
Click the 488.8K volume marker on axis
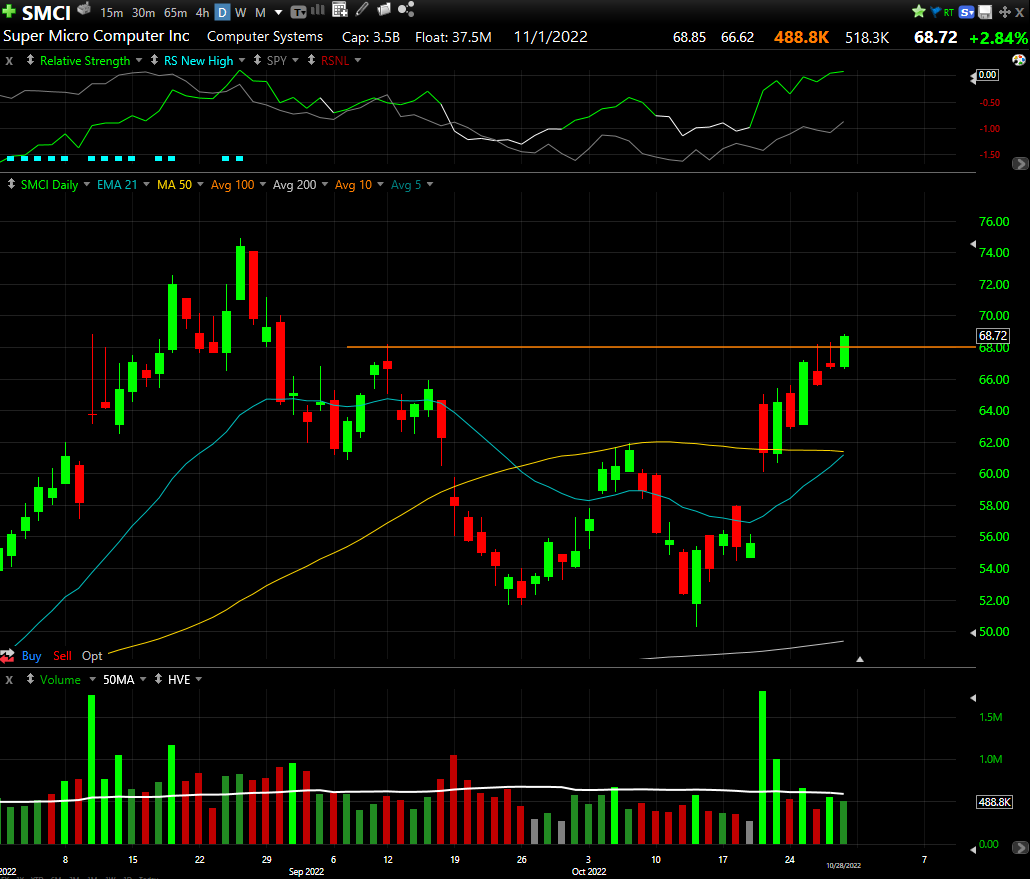[995, 802]
